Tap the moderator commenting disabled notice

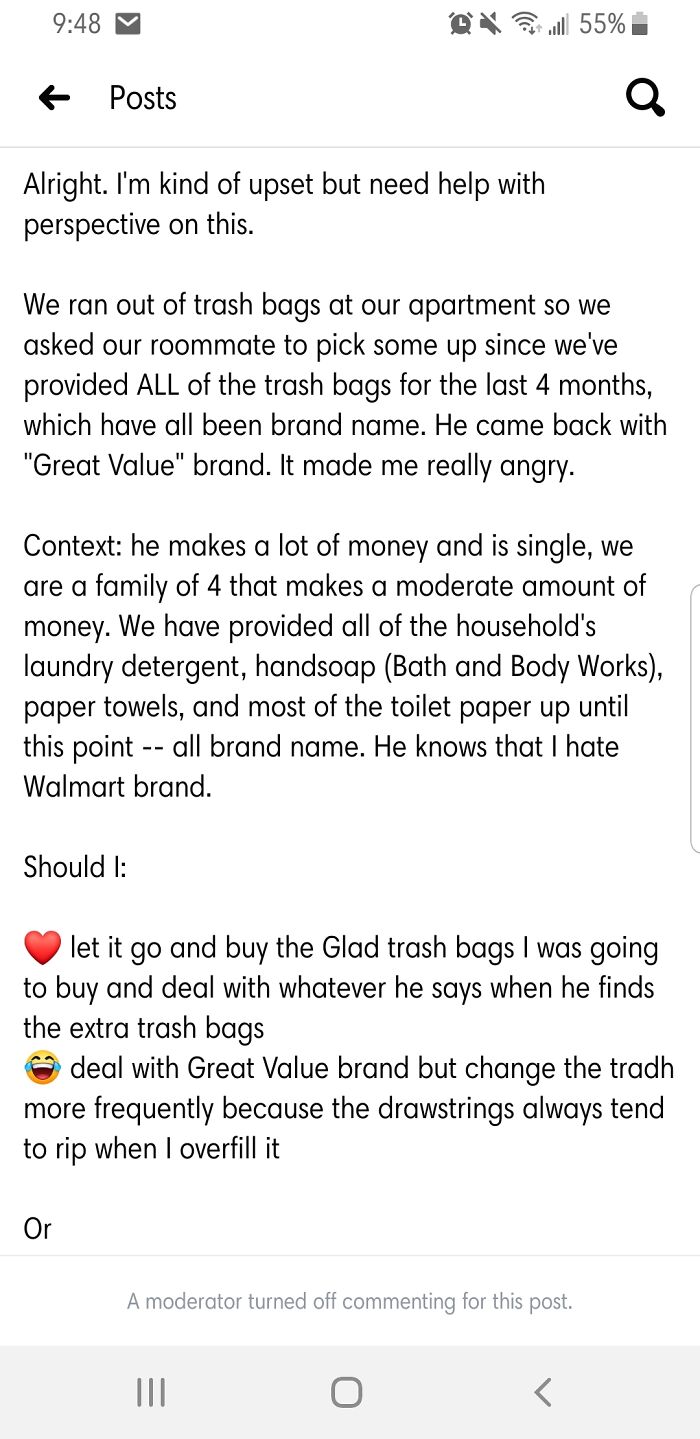pos(350,1301)
